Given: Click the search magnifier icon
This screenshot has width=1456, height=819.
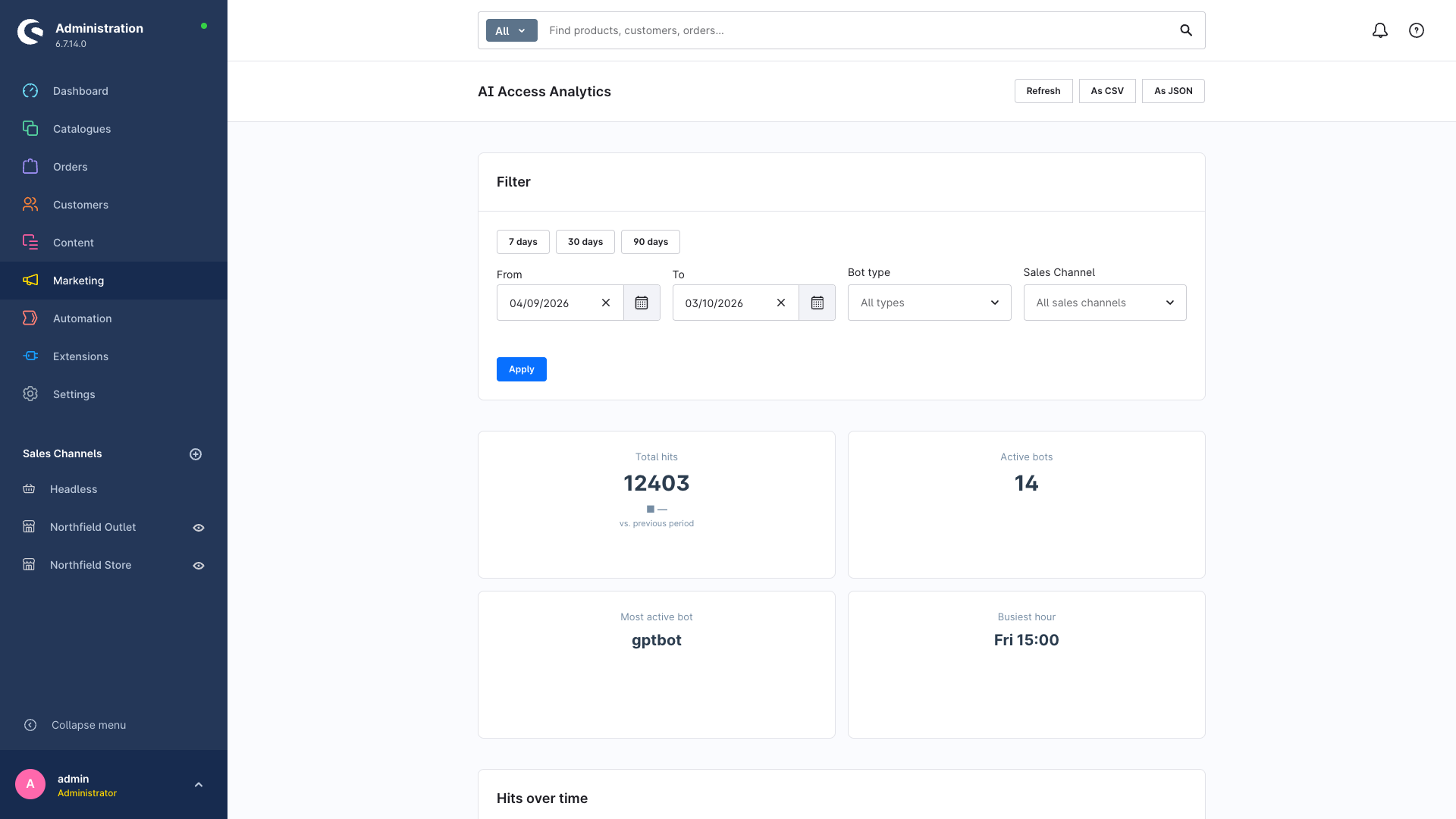Looking at the screenshot, I should 1186,30.
